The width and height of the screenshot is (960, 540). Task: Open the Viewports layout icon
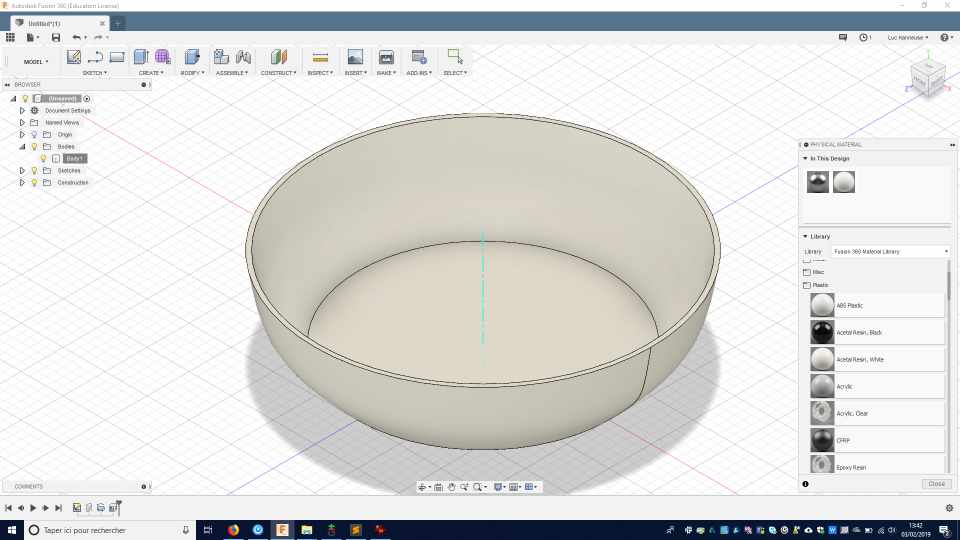tap(530, 487)
